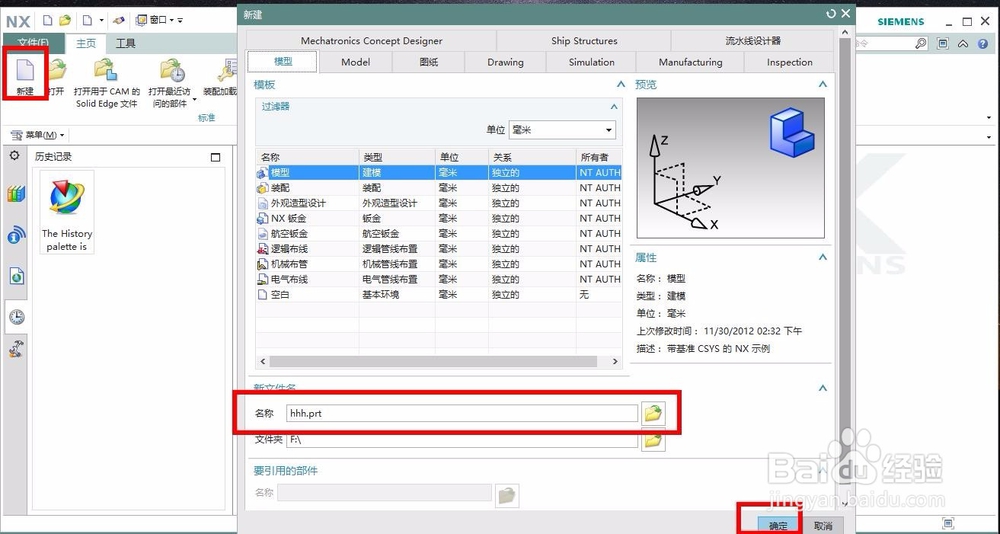Collapse the 新文件名 section

(823, 388)
